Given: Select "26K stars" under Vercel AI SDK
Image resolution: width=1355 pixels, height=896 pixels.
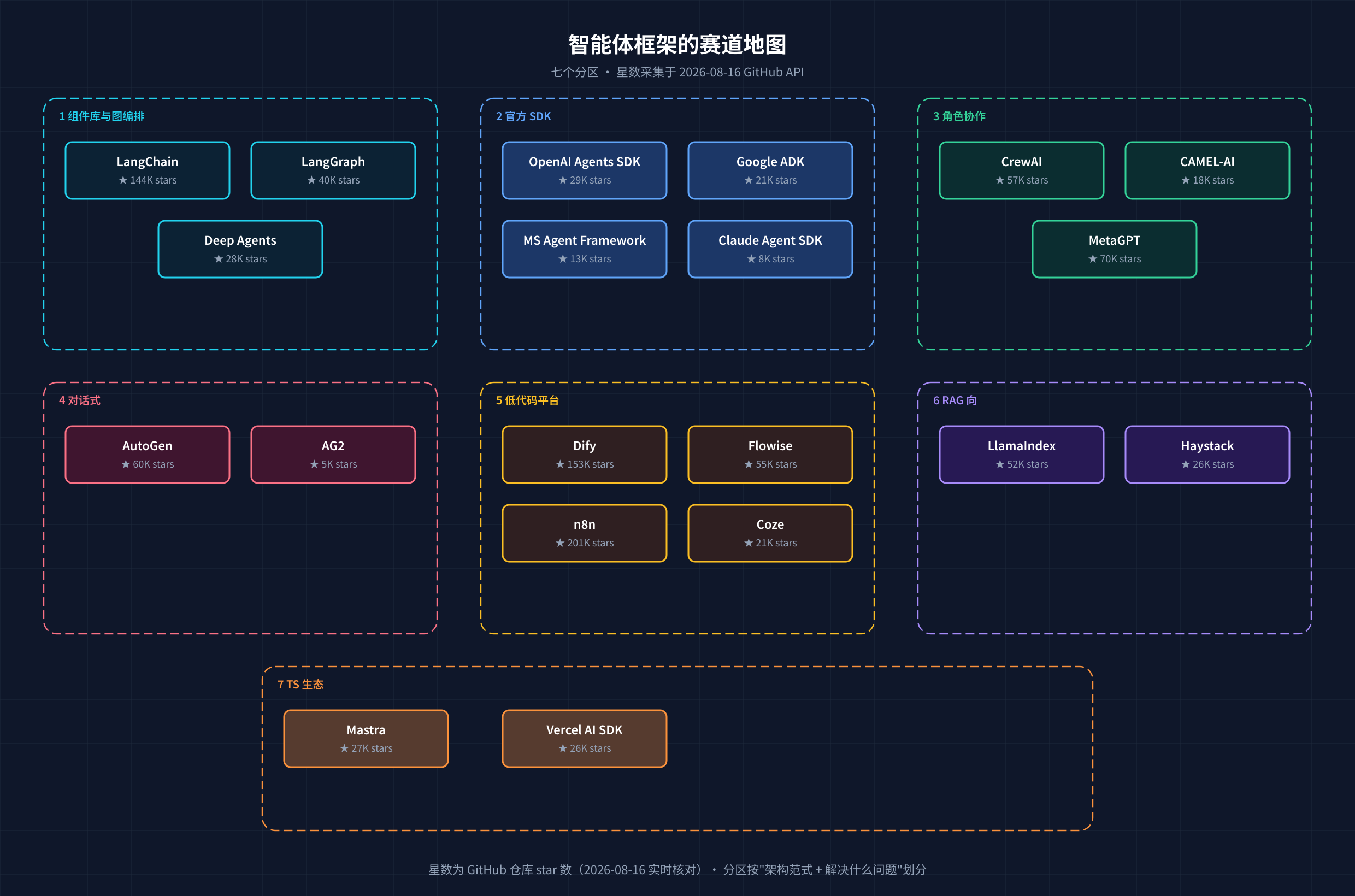Looking at the screenshot, I should coord(585,748).
